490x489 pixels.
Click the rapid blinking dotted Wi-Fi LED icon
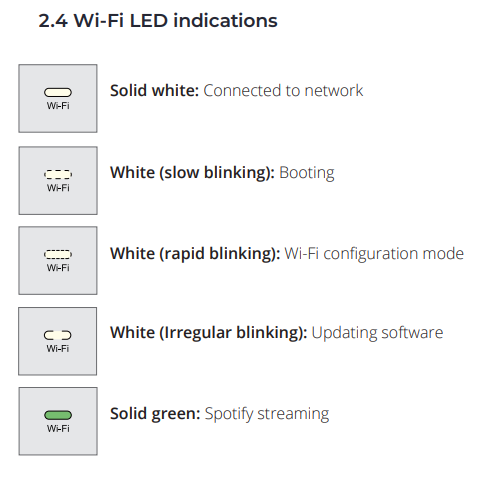(58, 260)
